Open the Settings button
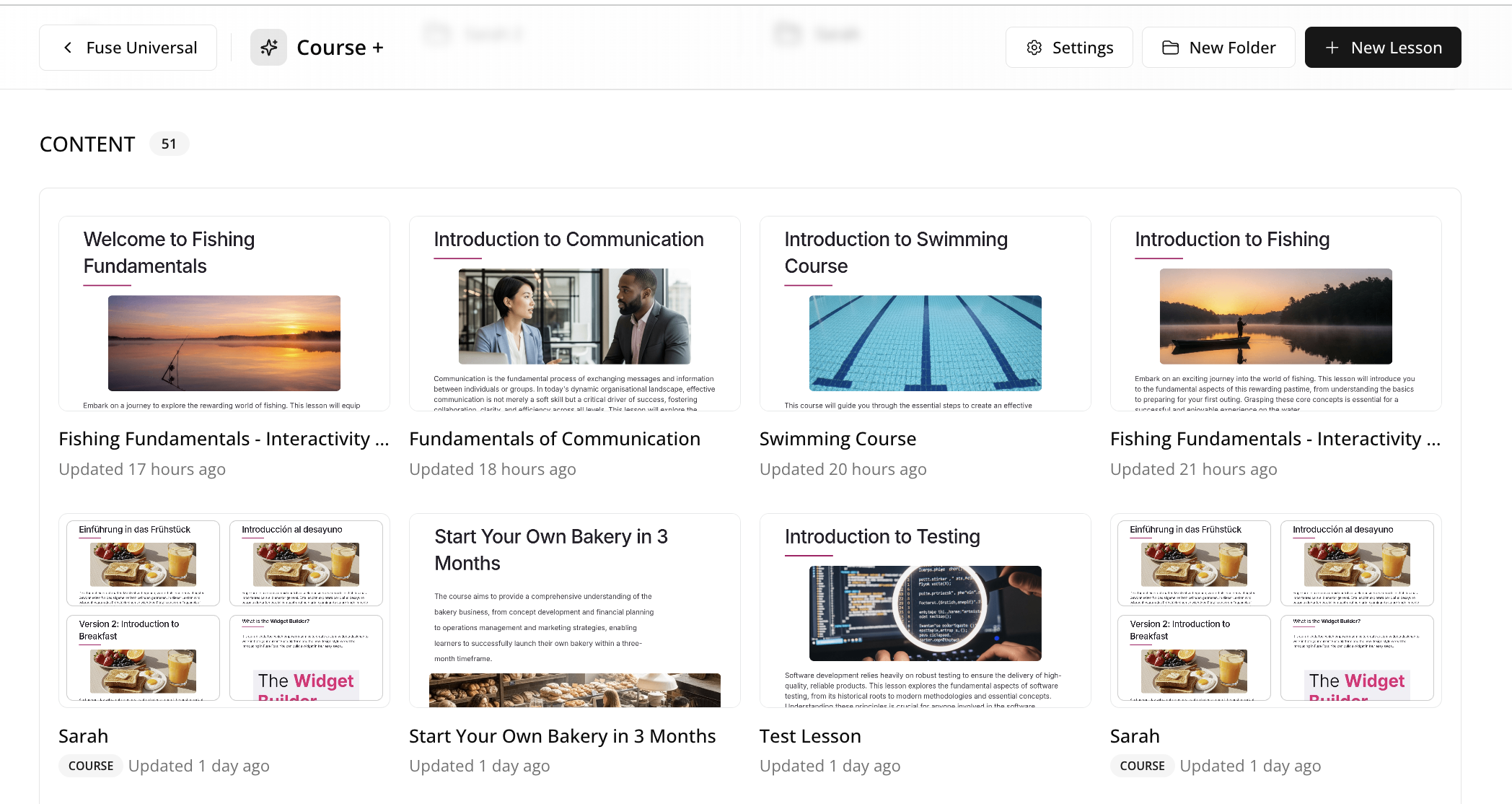Image resolution: width=1512 pixels, height=804 pixels. click(x=1069, y=48)
